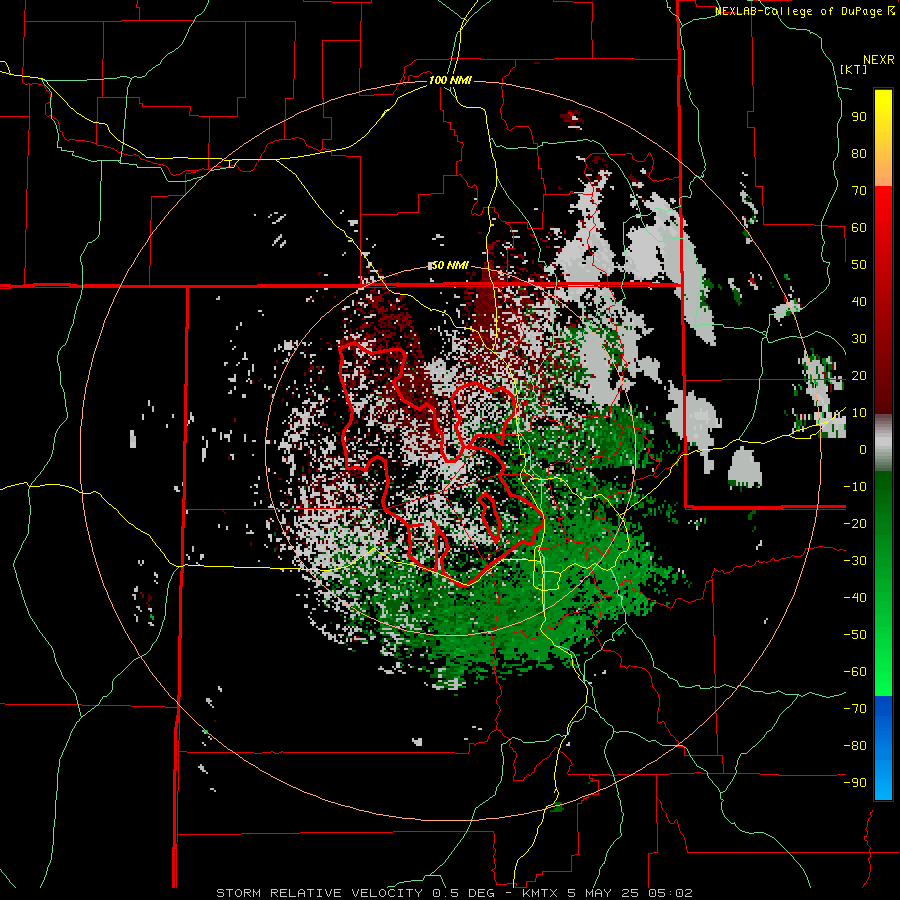
Task: Click the 20 value on velocity scale
Action: click(x=859, y=375)
